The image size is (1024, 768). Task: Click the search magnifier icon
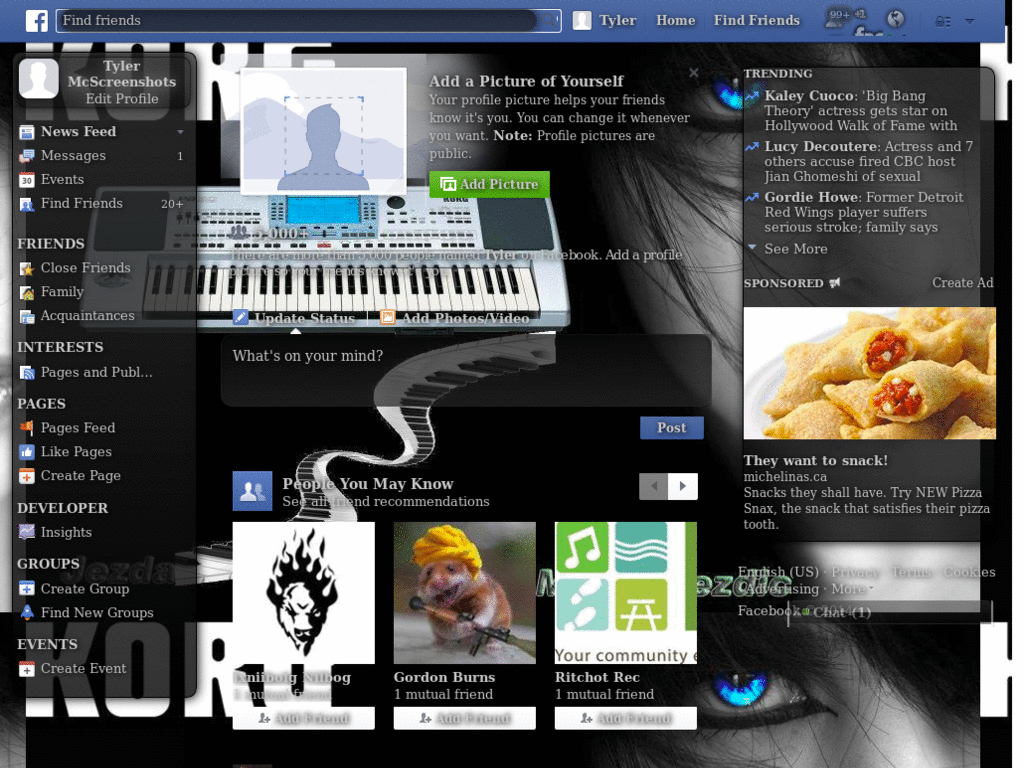click(549, 21)
